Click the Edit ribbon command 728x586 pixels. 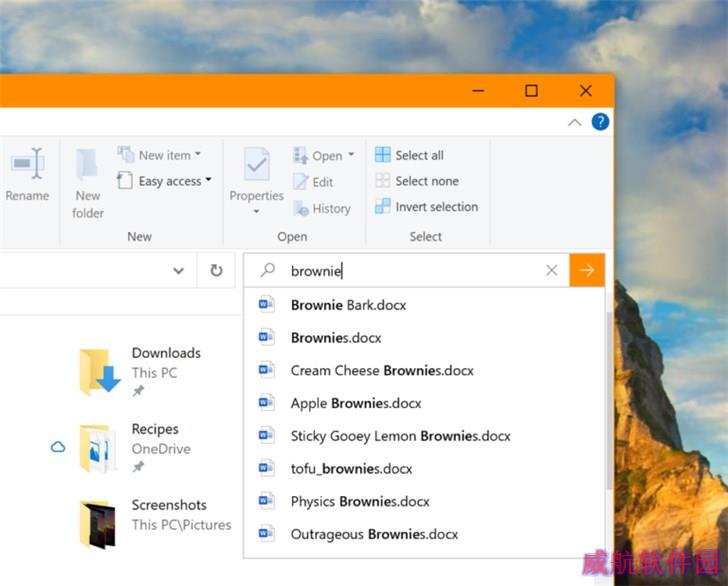pyautogui.click(x=313, y=182)
